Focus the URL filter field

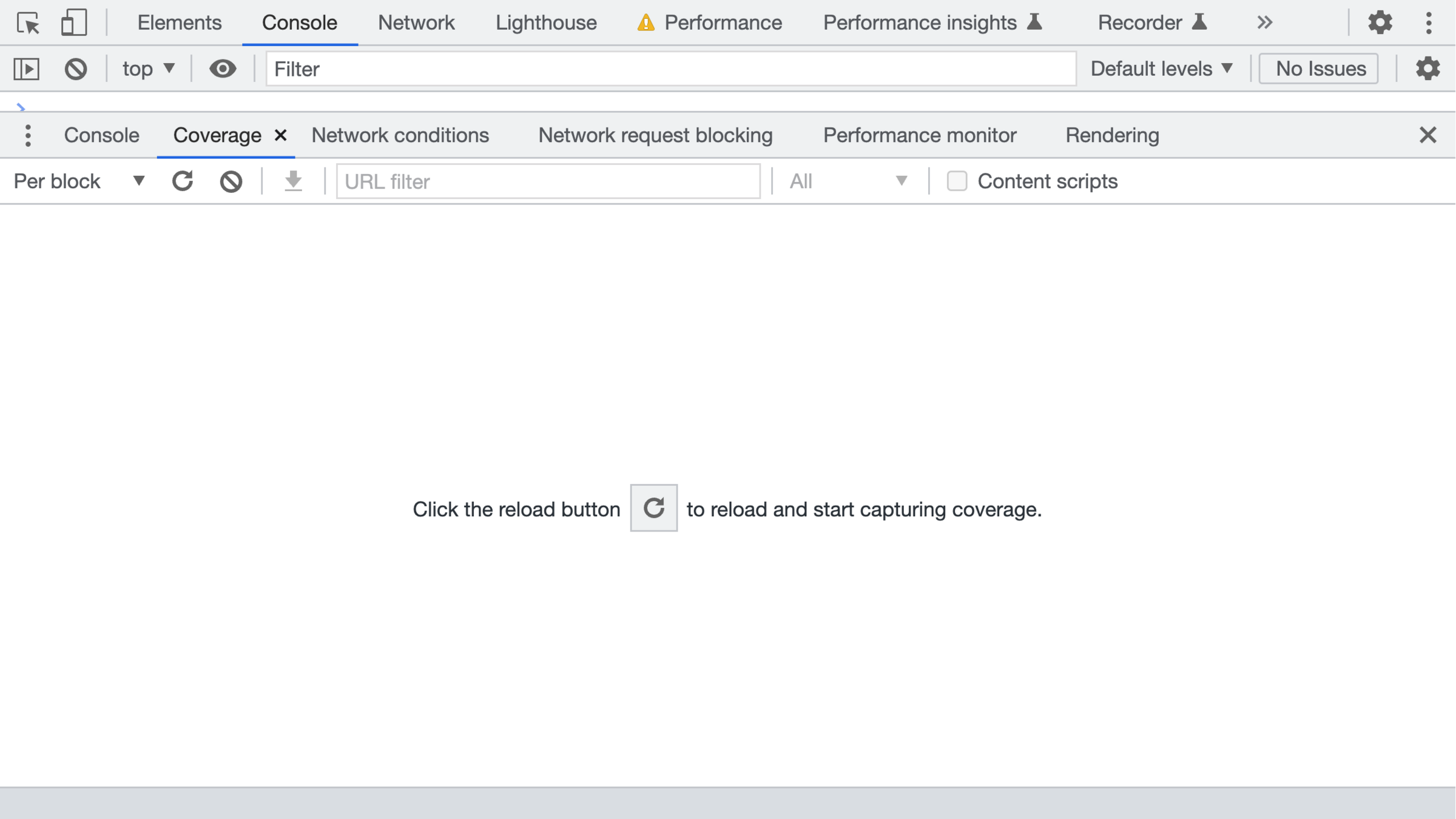[548, 181]
